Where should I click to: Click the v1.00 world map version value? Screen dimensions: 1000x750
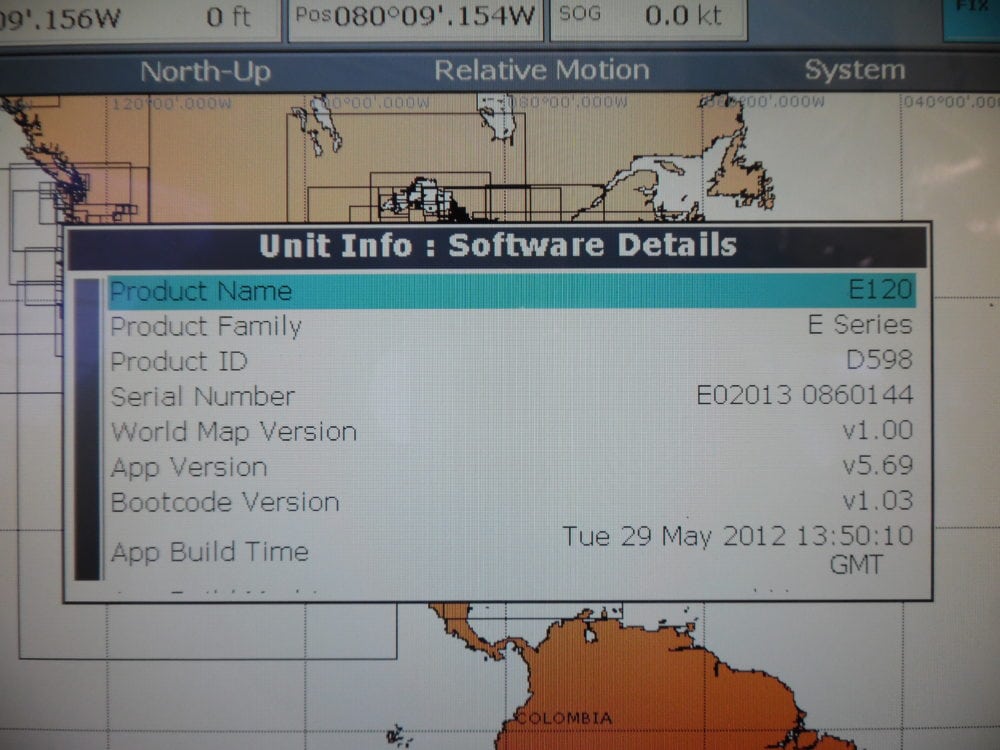pos(878,430)
